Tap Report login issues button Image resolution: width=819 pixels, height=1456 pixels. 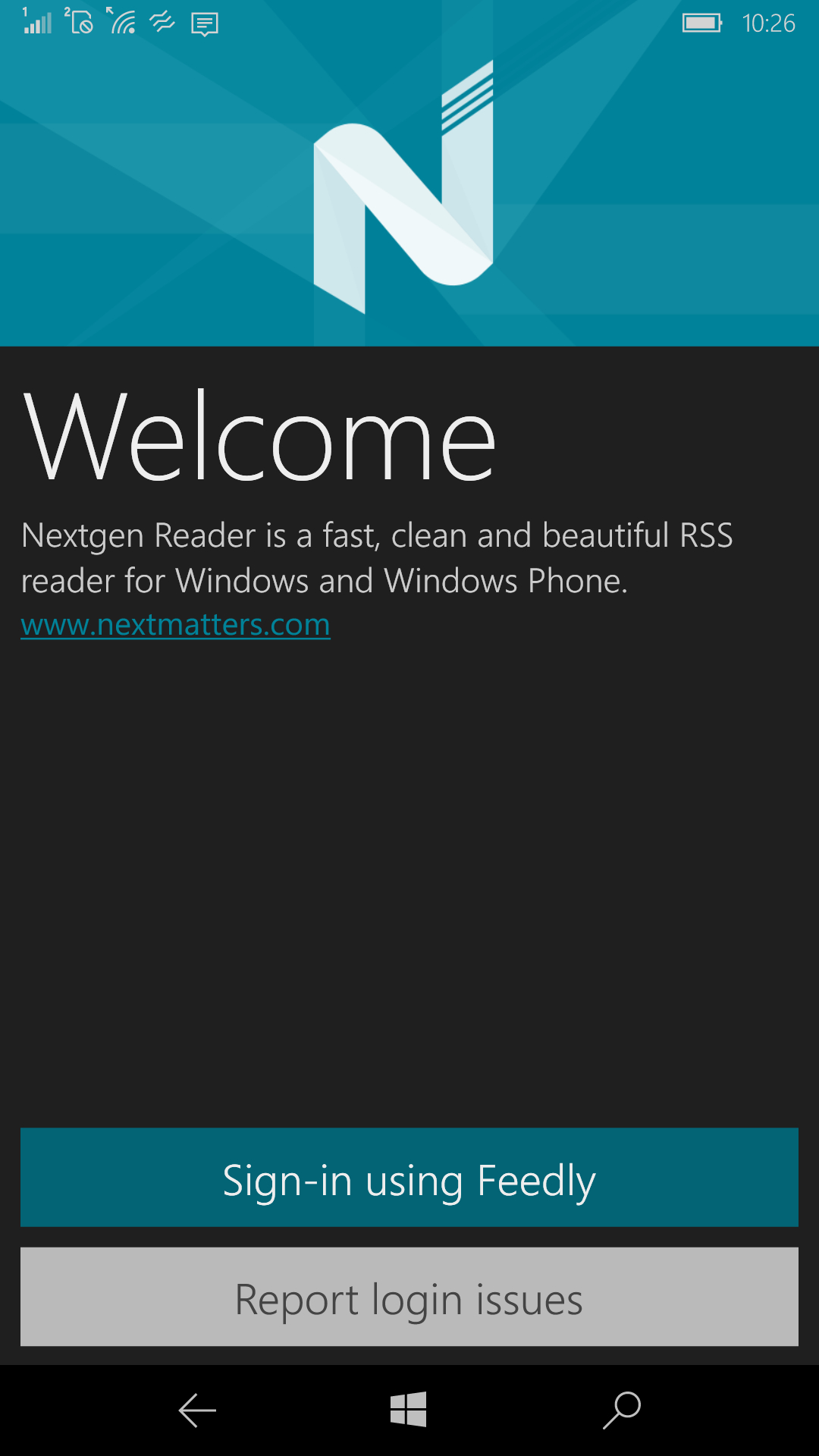[409, 1297]
